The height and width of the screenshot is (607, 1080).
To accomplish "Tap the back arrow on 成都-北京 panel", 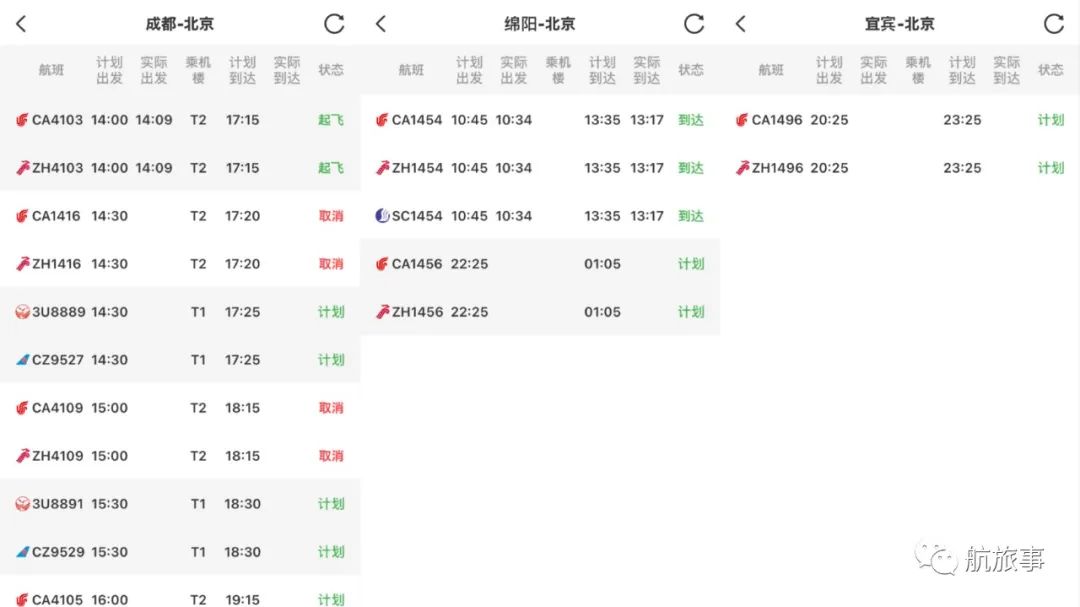I will (x=21, y=24).
